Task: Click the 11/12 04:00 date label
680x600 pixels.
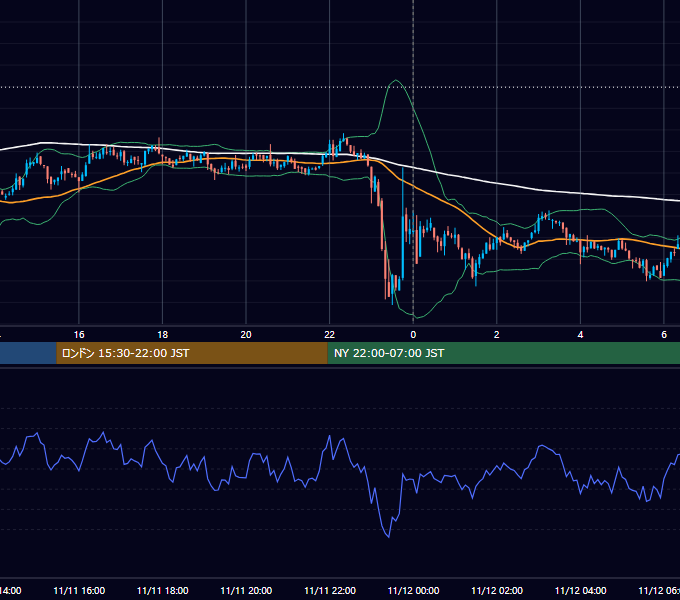Action: click(581, 590)
